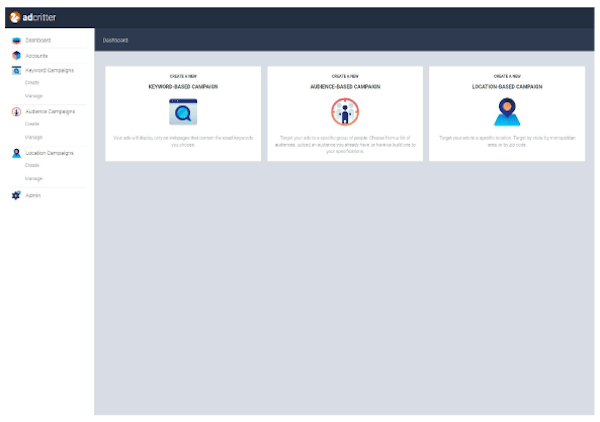Click the Audience-Based Campaign card title
Image resolution: width=600 pixels, height=422 pixels.
point(345,87)
